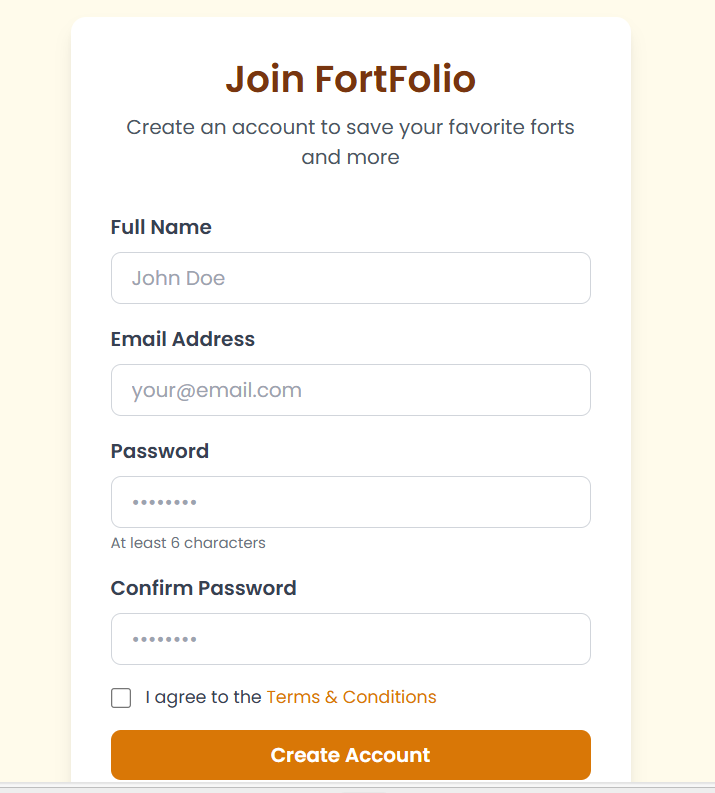Screen dimensions: 715x793
Task: Click the cream background right of the form card
Action: click(672, 400)
